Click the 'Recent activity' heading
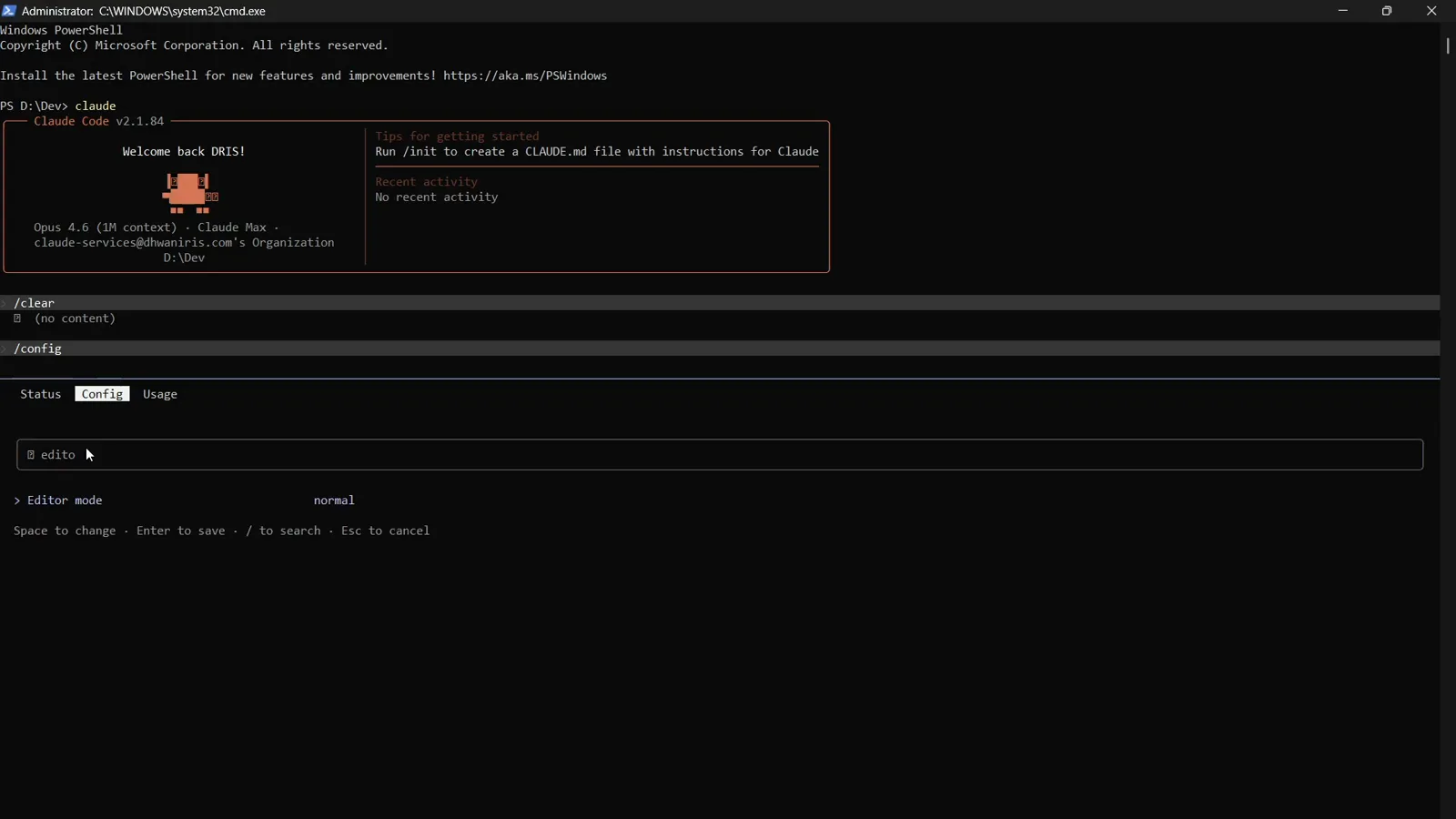This screenshot has width=1456, height=819. click(426, 182)
